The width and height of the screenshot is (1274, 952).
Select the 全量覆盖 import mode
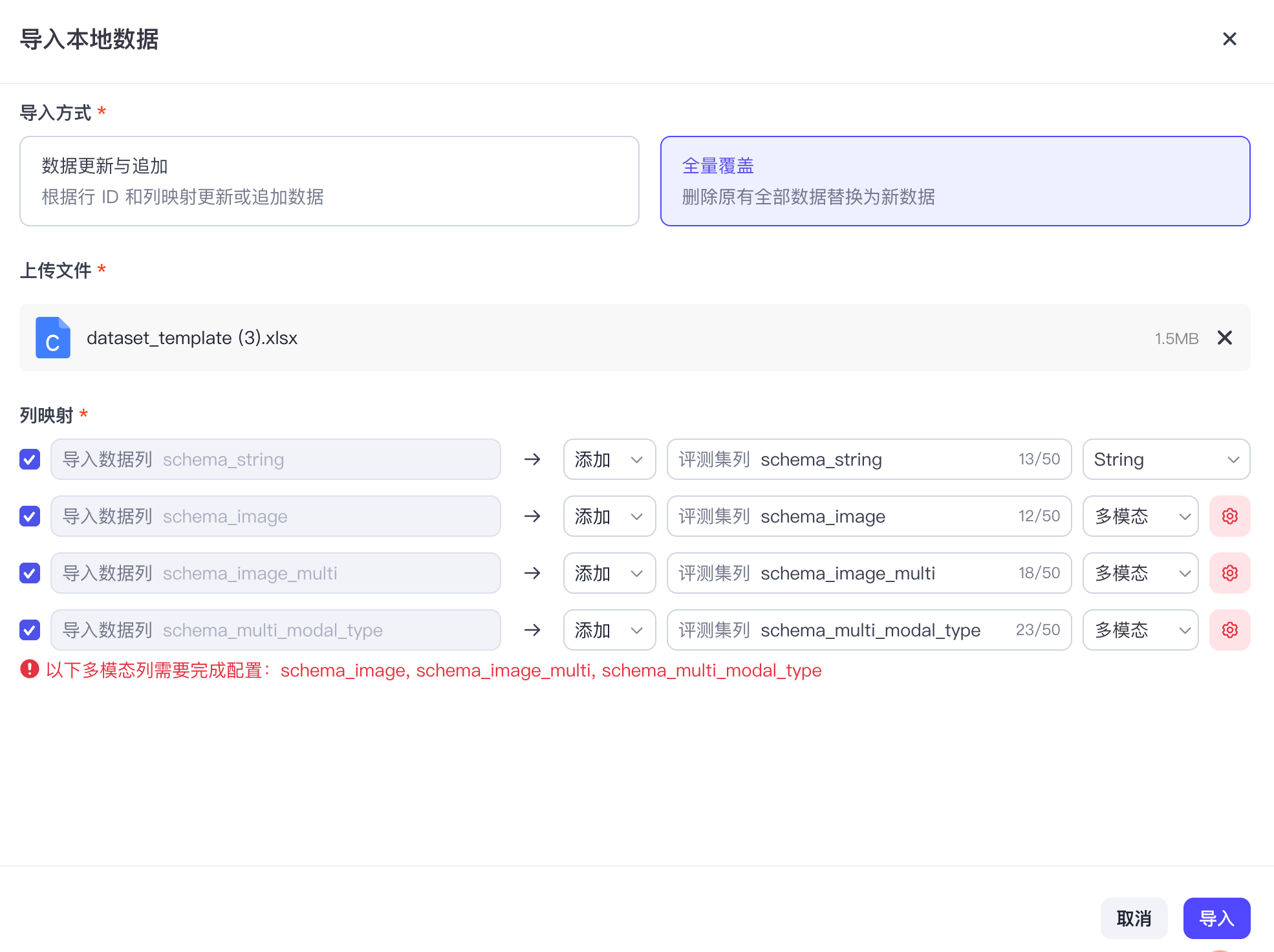click(955, 181)
